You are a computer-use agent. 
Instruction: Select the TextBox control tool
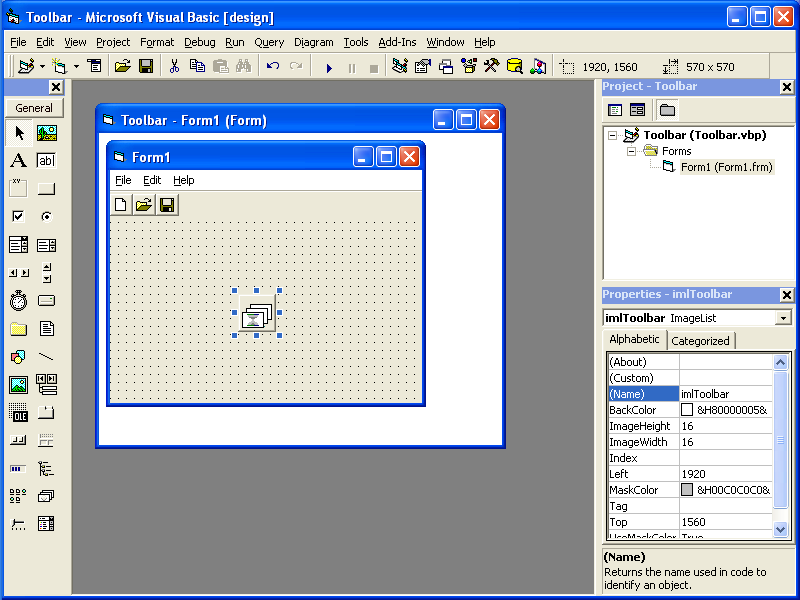point(46,161)
